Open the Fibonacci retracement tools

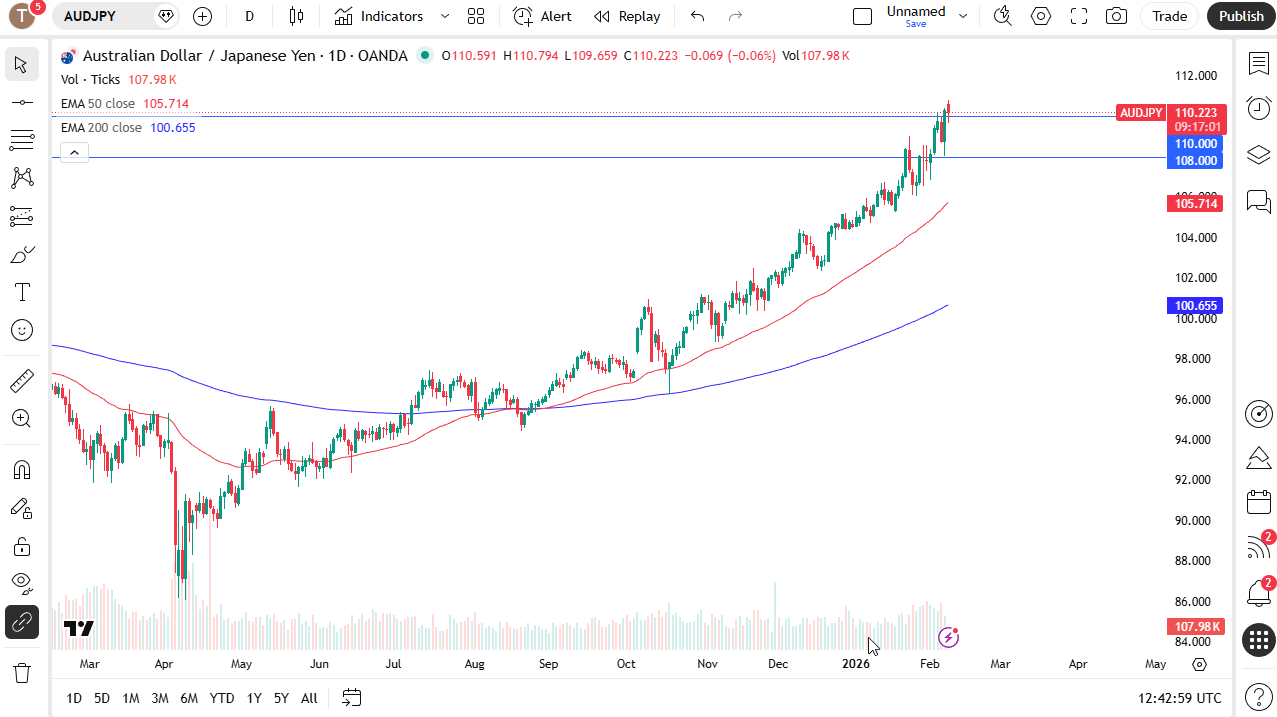coord(21,140)
